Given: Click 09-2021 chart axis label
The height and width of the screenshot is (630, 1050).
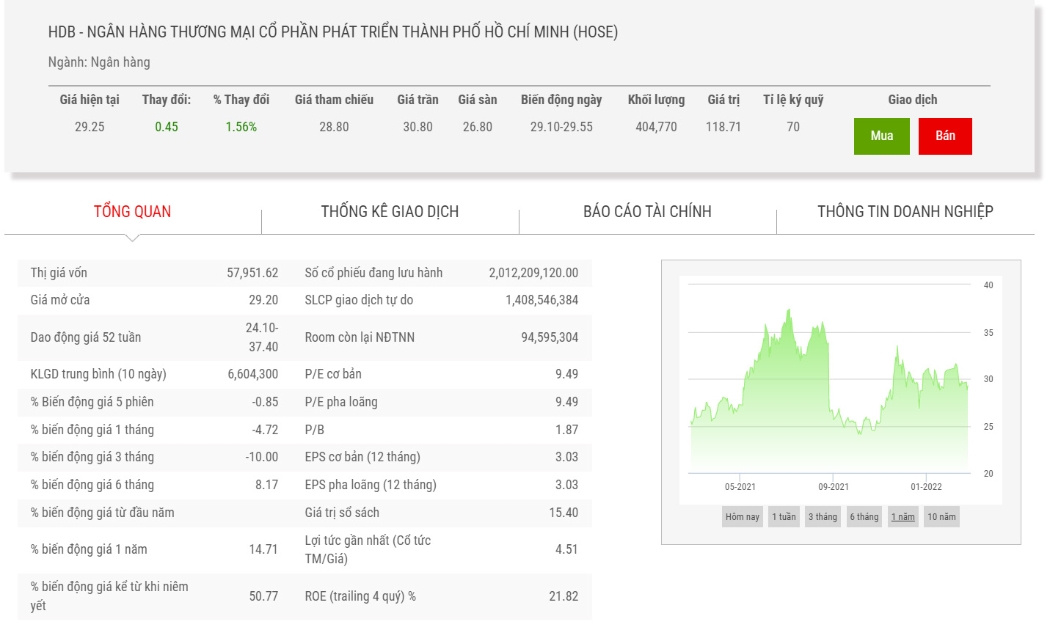Looking at the screenshot, I should point(833,487).
